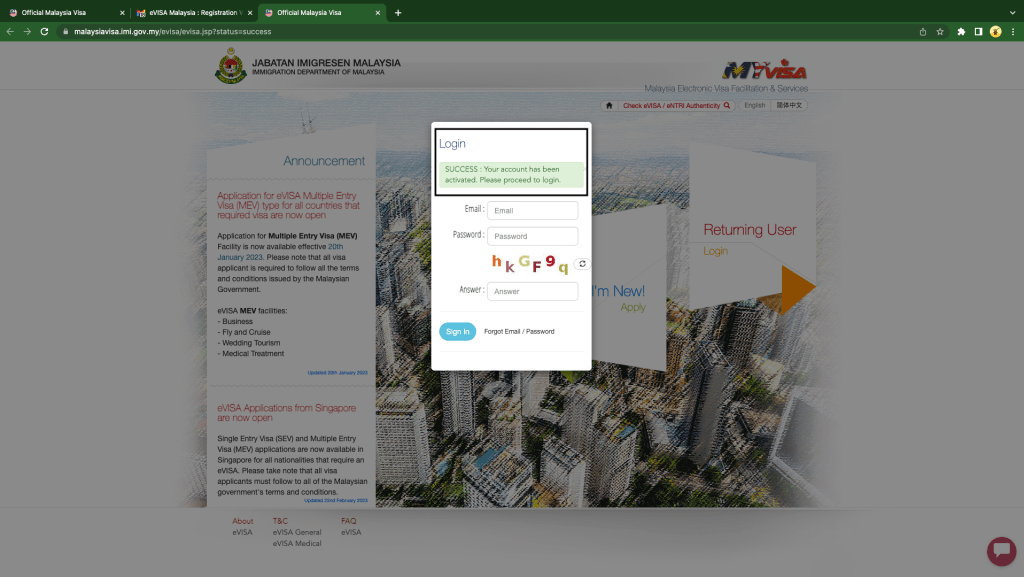This screenshot has height=577, width=1024.
Task: Close the first Official Malaysia Visa tab
Action: pos(121,12)
